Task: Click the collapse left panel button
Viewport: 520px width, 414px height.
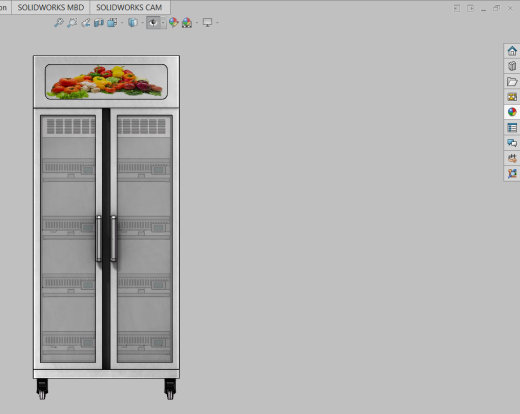Action: coord(457,8)
